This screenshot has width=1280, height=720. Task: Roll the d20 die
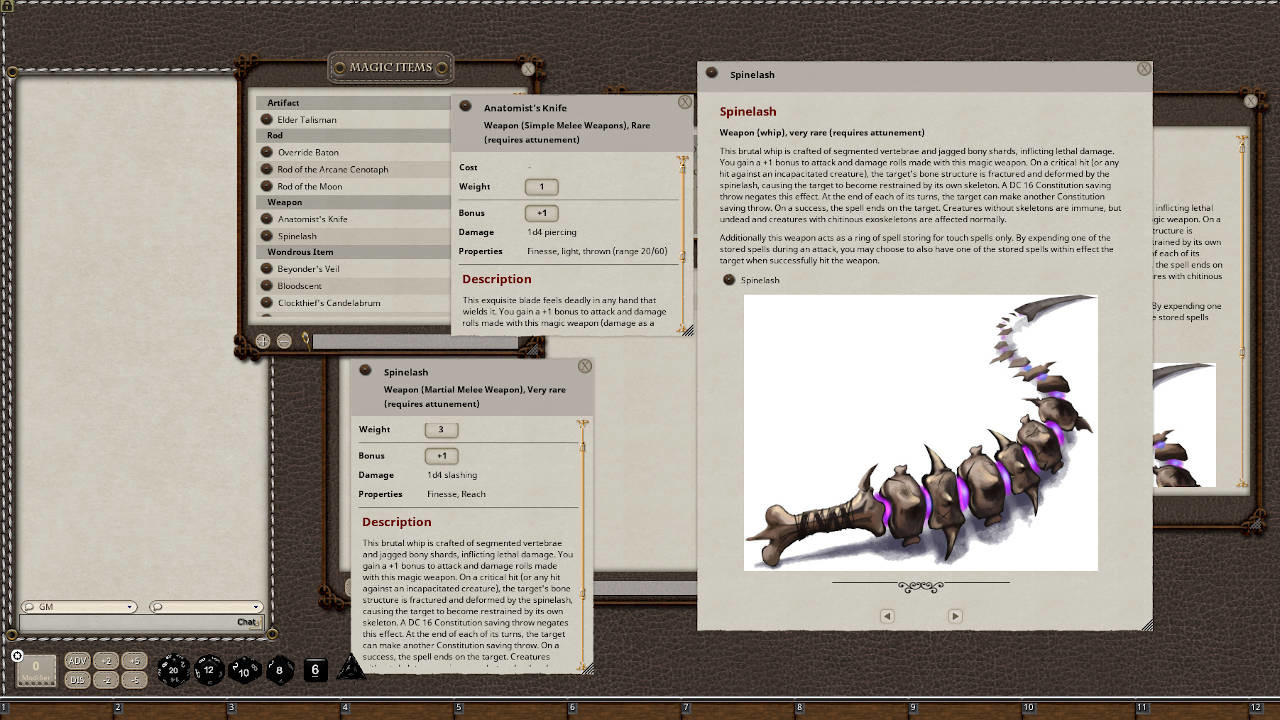(173, 669)
